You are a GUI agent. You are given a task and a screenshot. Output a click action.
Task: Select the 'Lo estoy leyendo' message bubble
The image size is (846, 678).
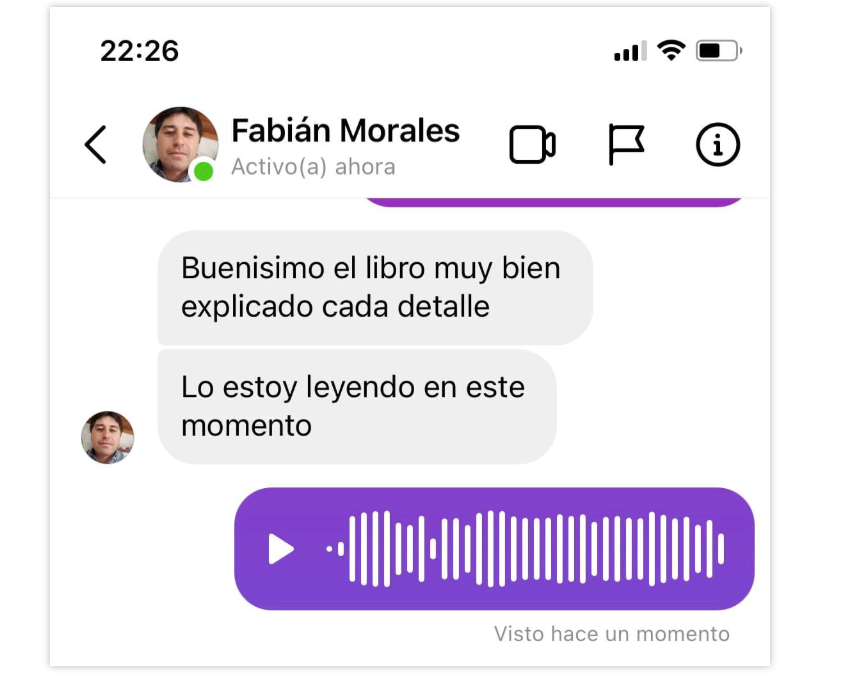point(357,407)
